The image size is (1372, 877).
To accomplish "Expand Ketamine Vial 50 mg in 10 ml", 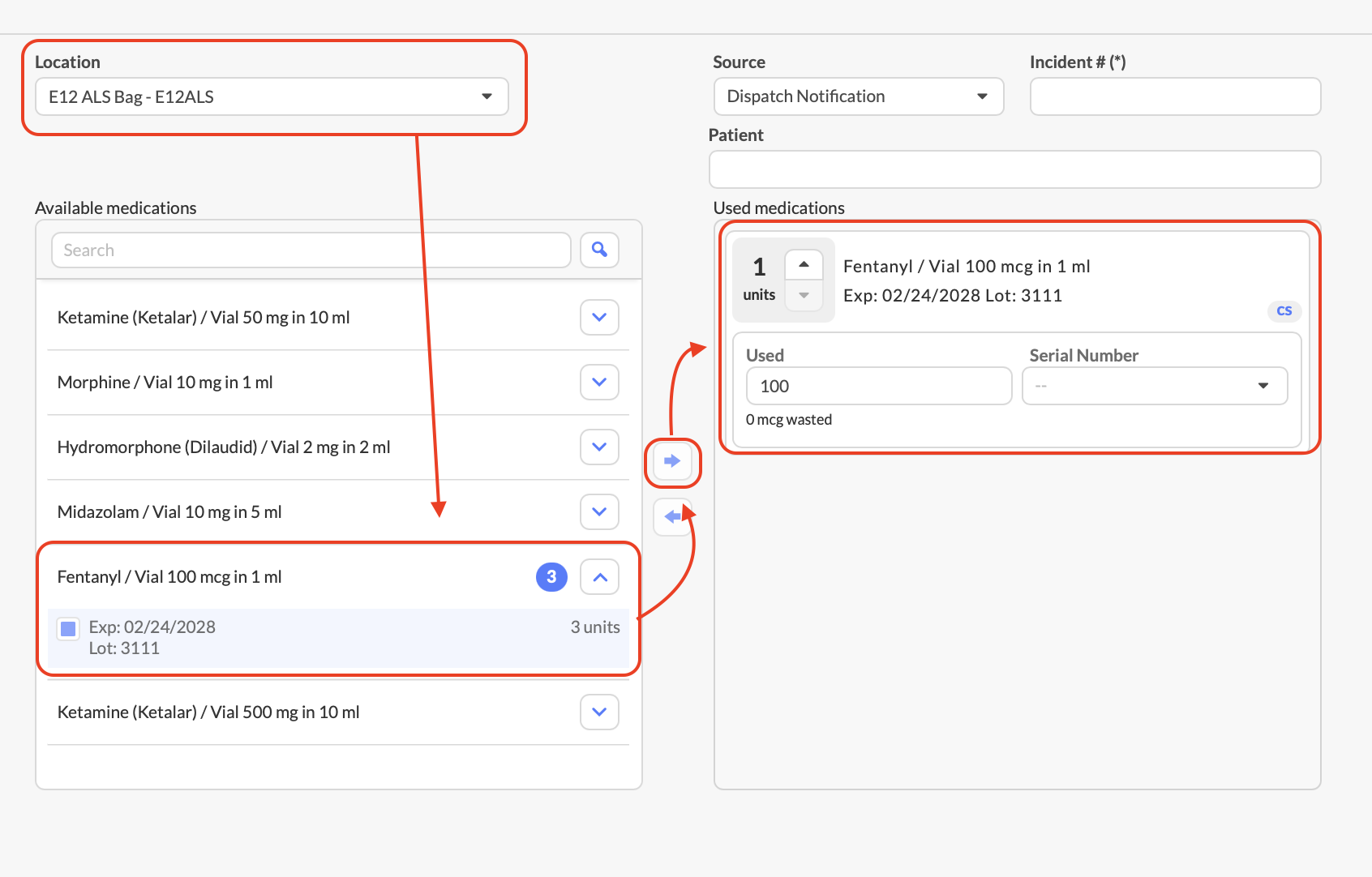I will (x=599, y=317).
